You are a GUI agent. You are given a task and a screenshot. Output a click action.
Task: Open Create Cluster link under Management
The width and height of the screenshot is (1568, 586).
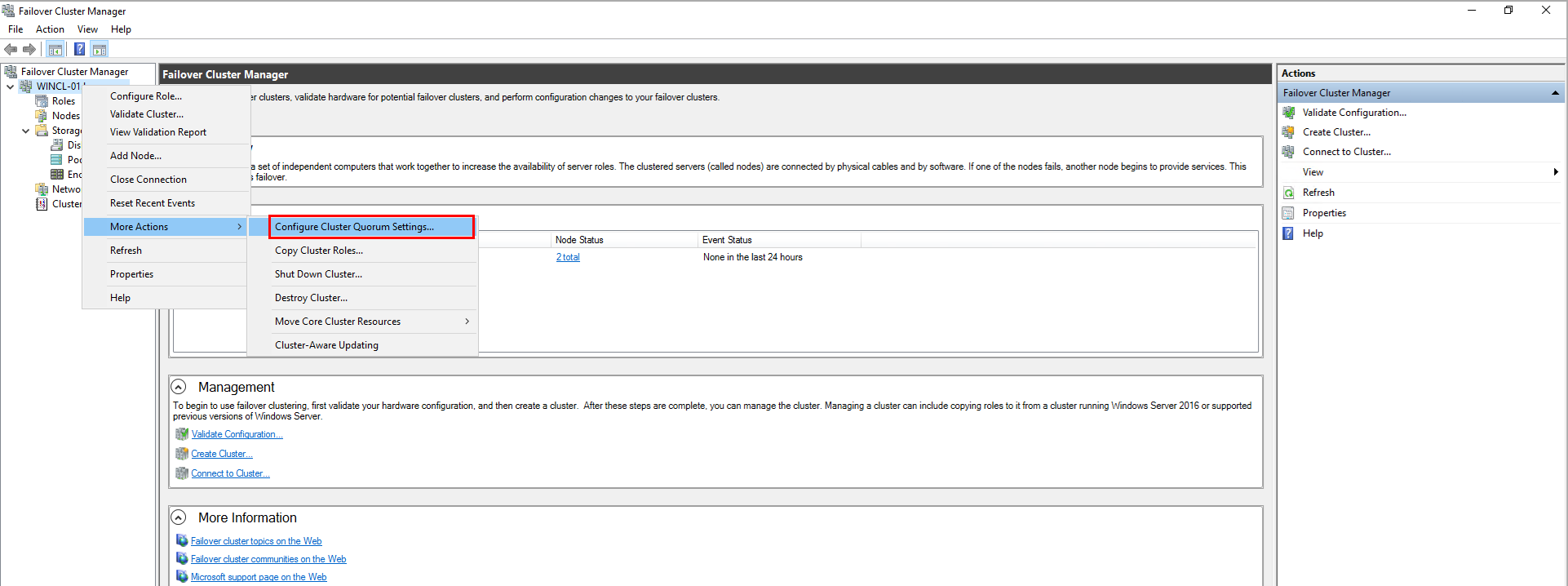click(x=222, y=454)
